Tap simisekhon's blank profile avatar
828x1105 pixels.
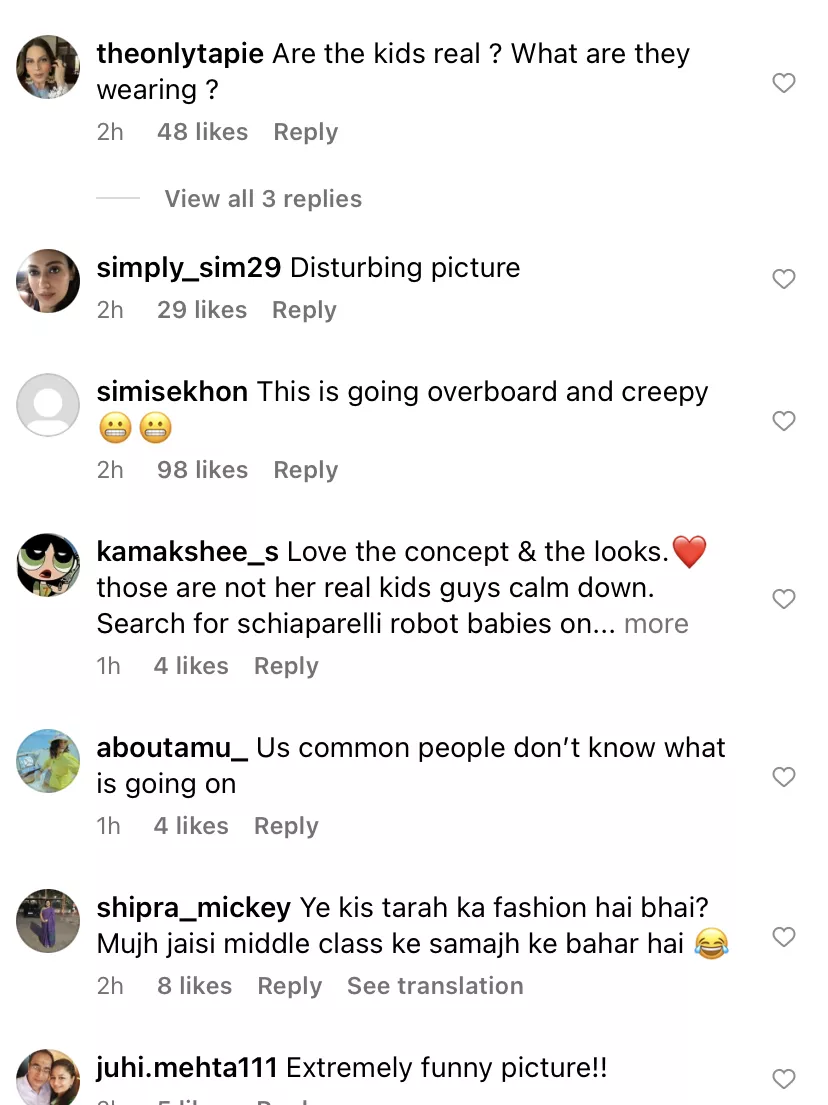point(48,405)
